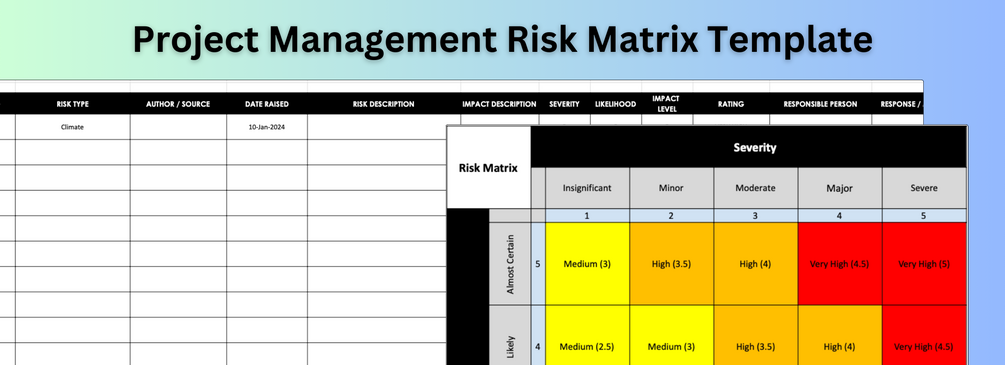Screen dimensions: 1005x365
Task: Click the severity number 3 cell
Action: pyautogui.click(x=755, y=216)
